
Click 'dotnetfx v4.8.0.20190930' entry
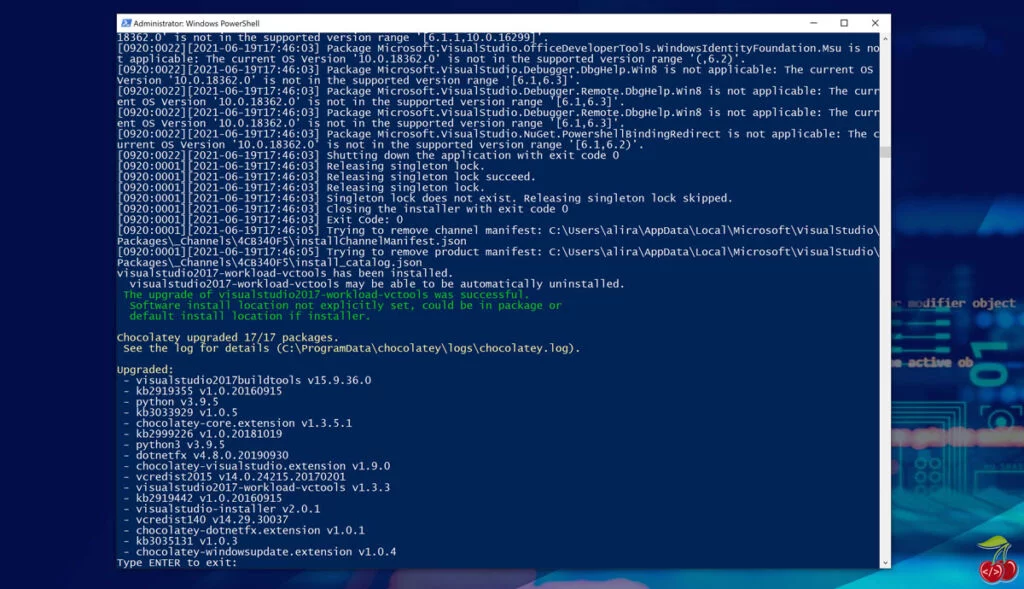[212, 455]
